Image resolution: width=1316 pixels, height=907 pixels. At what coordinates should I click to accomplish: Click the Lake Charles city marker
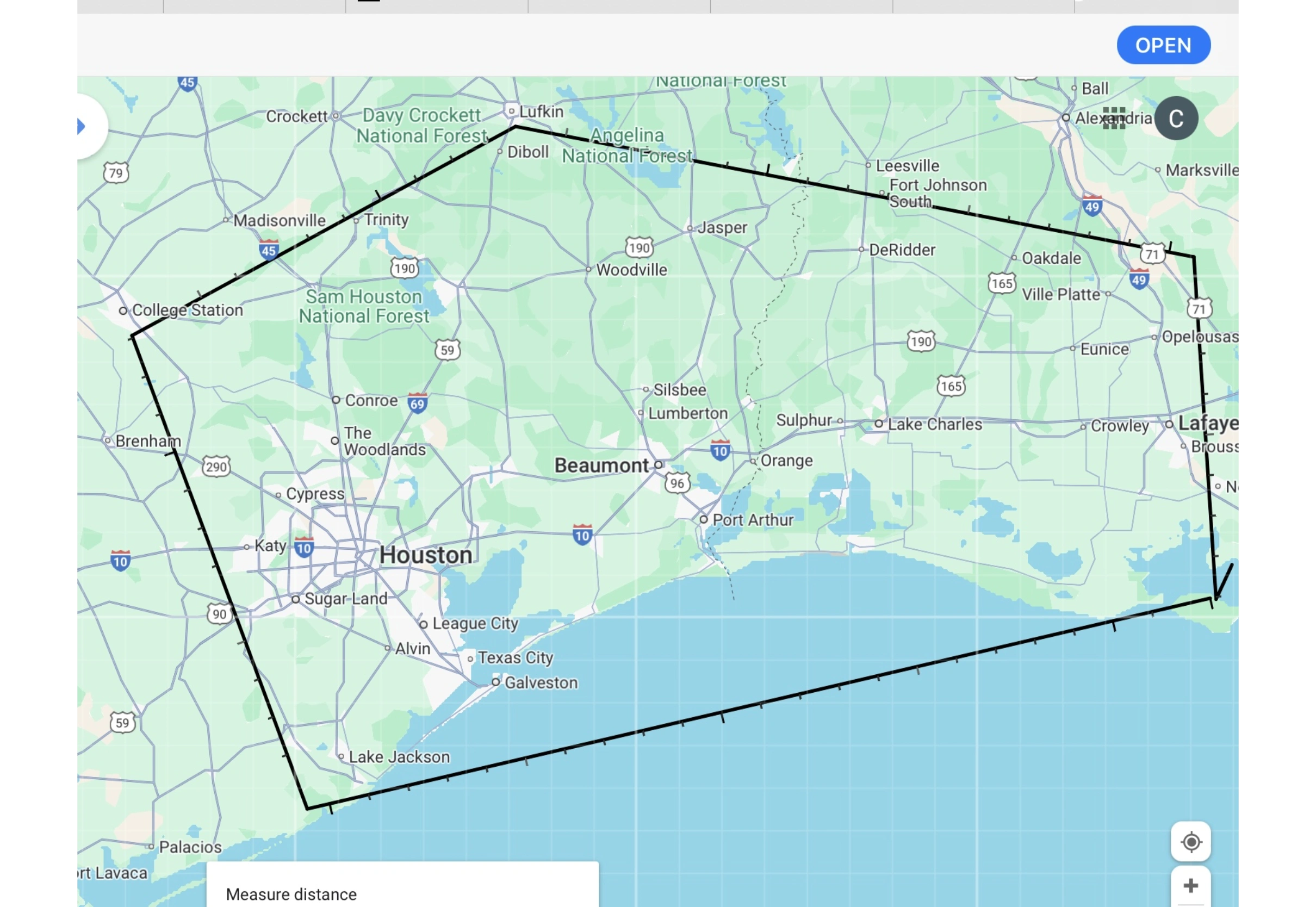click(878, 424)
